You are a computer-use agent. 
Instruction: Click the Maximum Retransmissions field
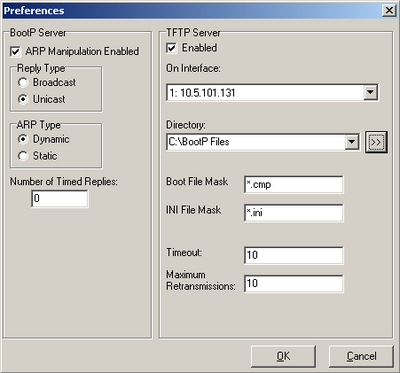(x=293, y=284)
